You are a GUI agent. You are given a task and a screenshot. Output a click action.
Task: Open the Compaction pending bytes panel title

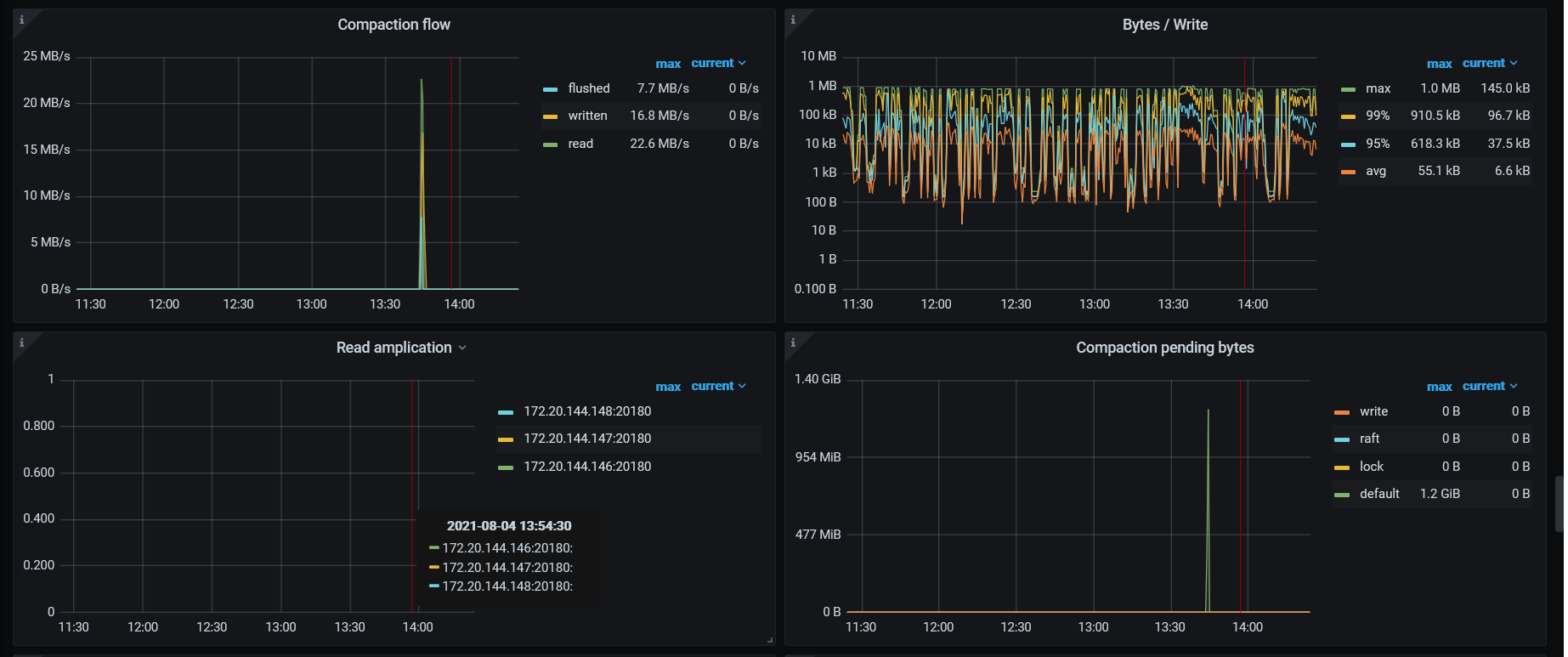coord(1164,348)
